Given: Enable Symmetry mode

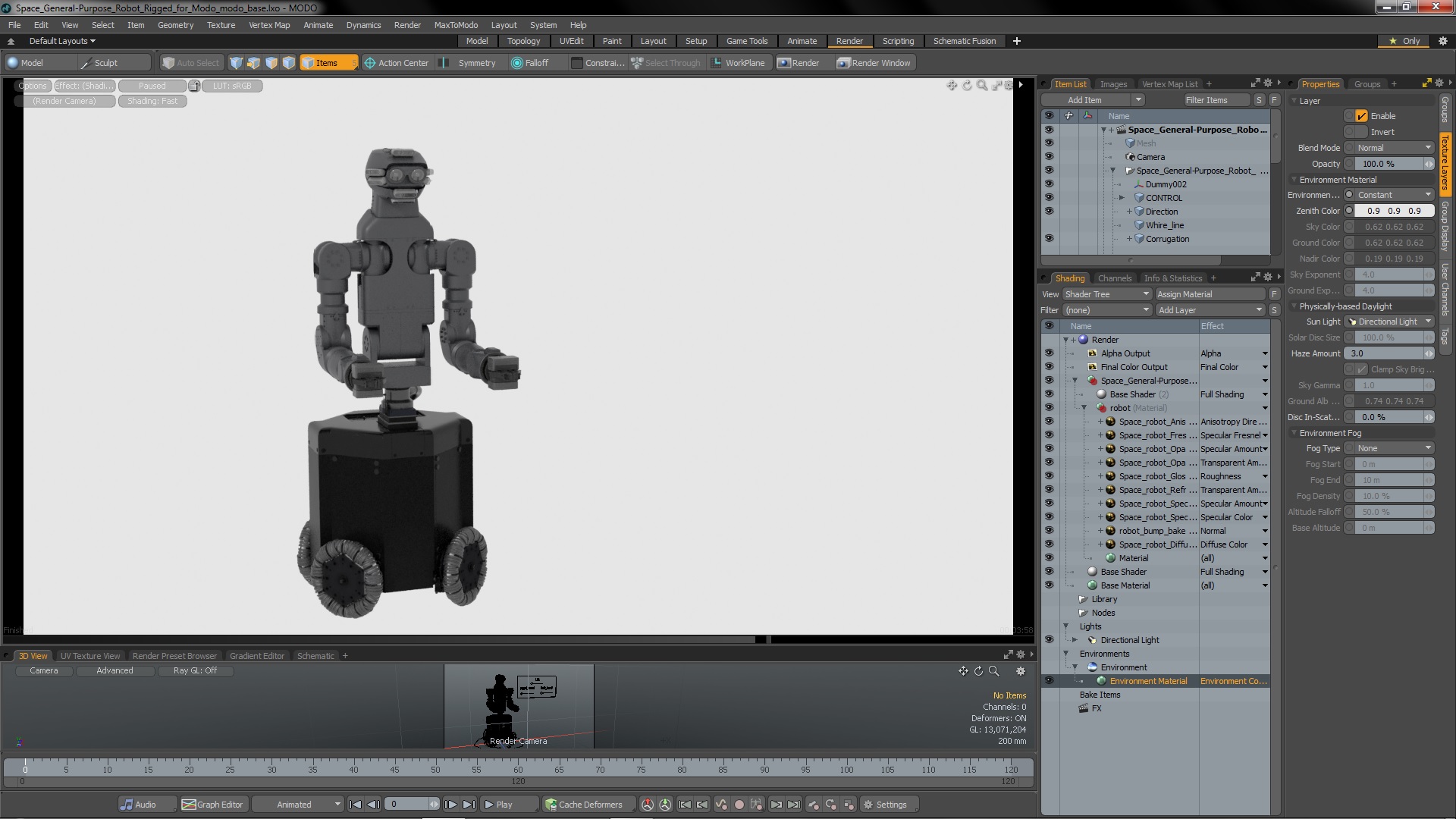Looking at the screenshot, I should [476, 63].
